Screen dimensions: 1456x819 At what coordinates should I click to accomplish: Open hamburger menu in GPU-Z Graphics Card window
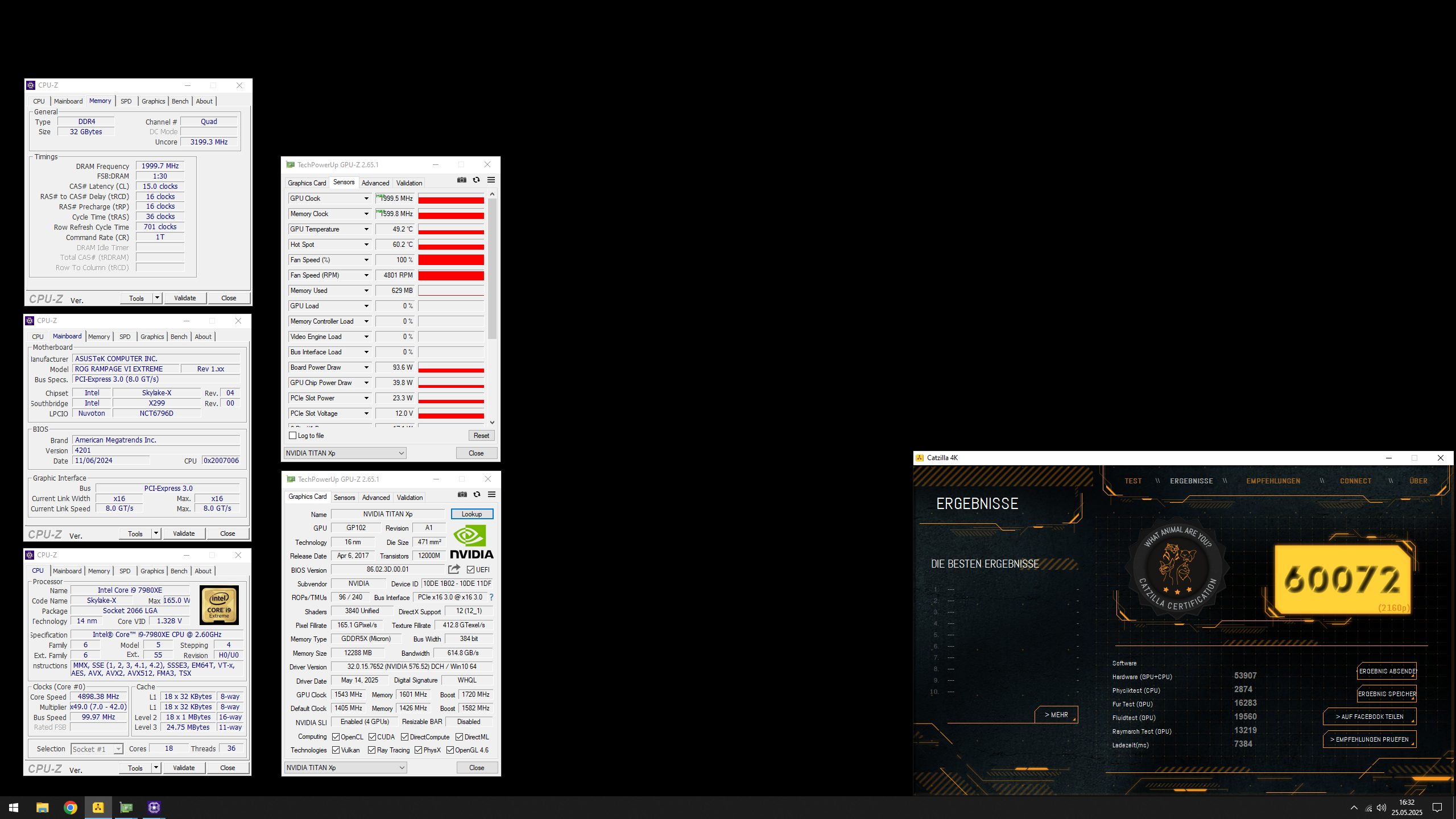point(492,495)
